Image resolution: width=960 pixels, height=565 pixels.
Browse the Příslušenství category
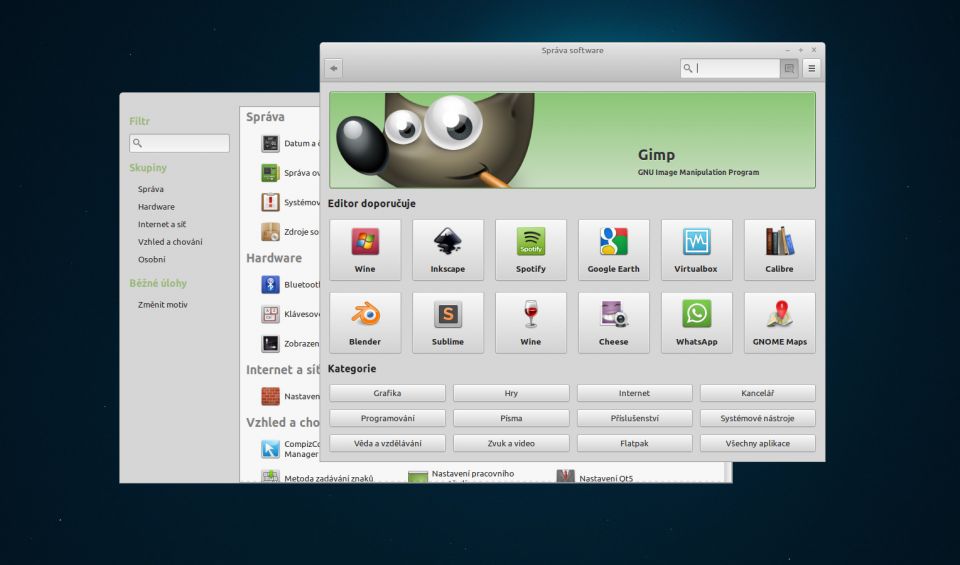pyautogui.click(x=634, y=418)
